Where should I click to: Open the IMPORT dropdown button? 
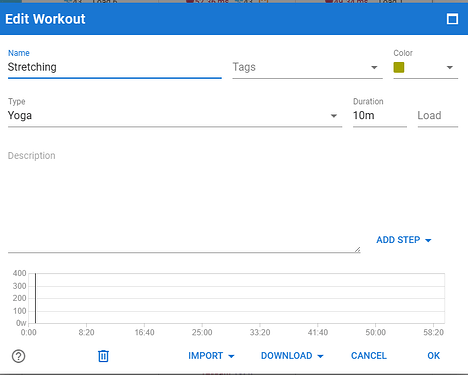[x=211, y=356]
